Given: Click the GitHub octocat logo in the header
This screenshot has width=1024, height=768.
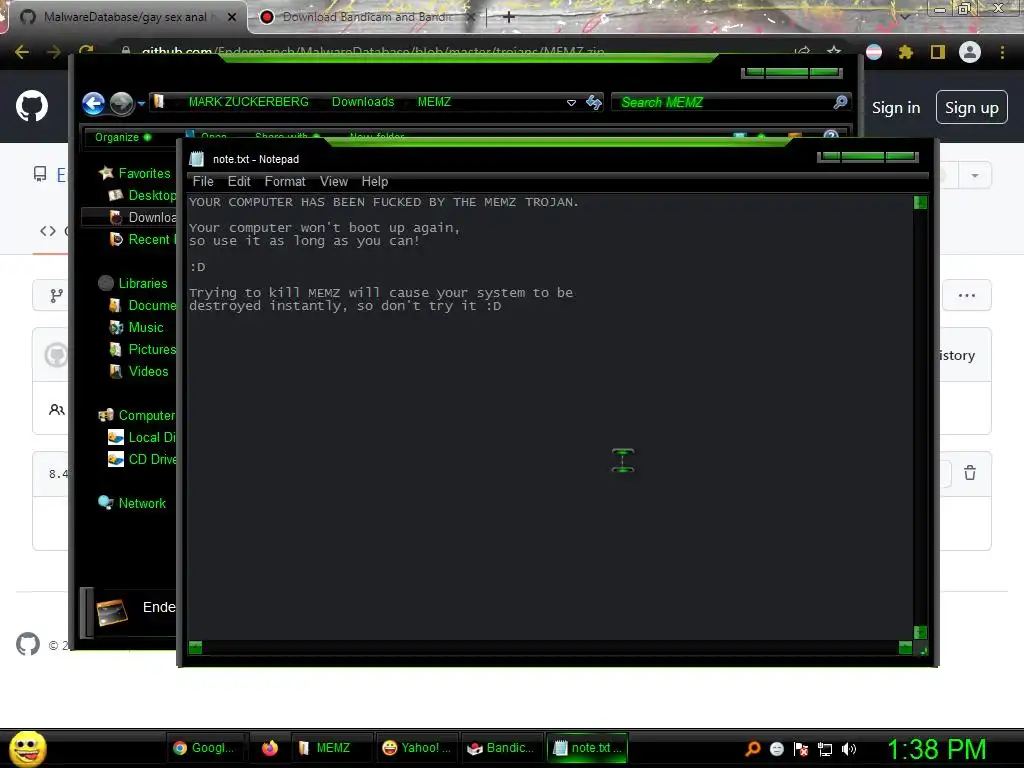Looking at the screenshot, I should pos(32,106).
